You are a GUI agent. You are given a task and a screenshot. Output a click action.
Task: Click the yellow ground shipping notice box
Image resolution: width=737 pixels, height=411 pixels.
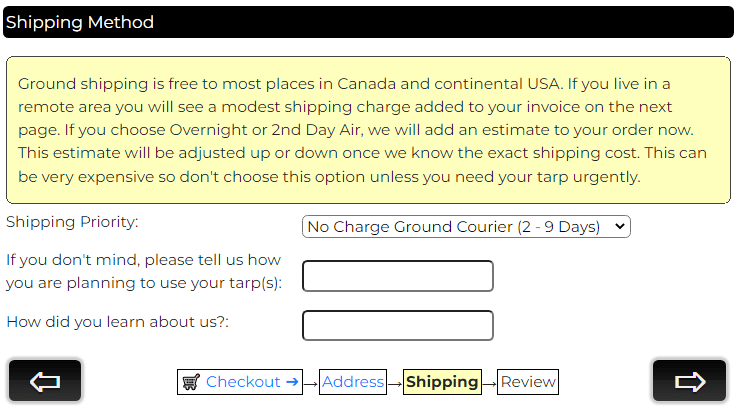pyautogui.click(x=368, y=130)
